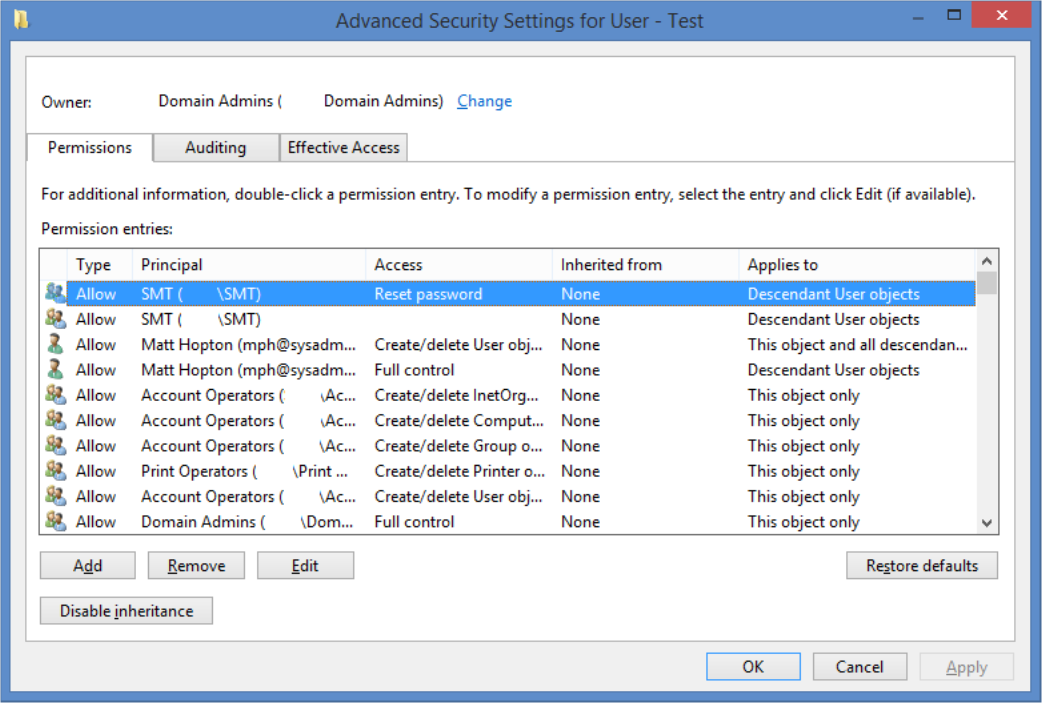Switch to the Auditing tab

(214, 147)
